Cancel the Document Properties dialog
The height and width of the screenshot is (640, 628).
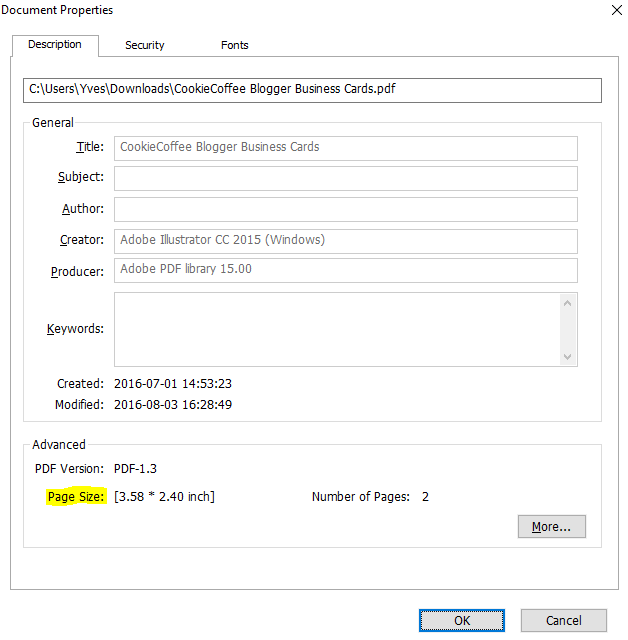[563, 620]
